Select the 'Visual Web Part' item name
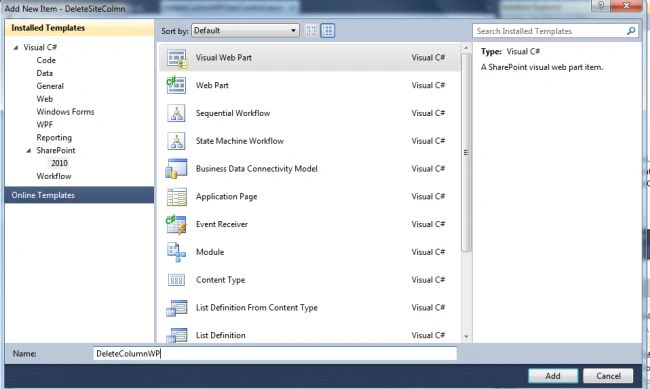 click(224, 58)
